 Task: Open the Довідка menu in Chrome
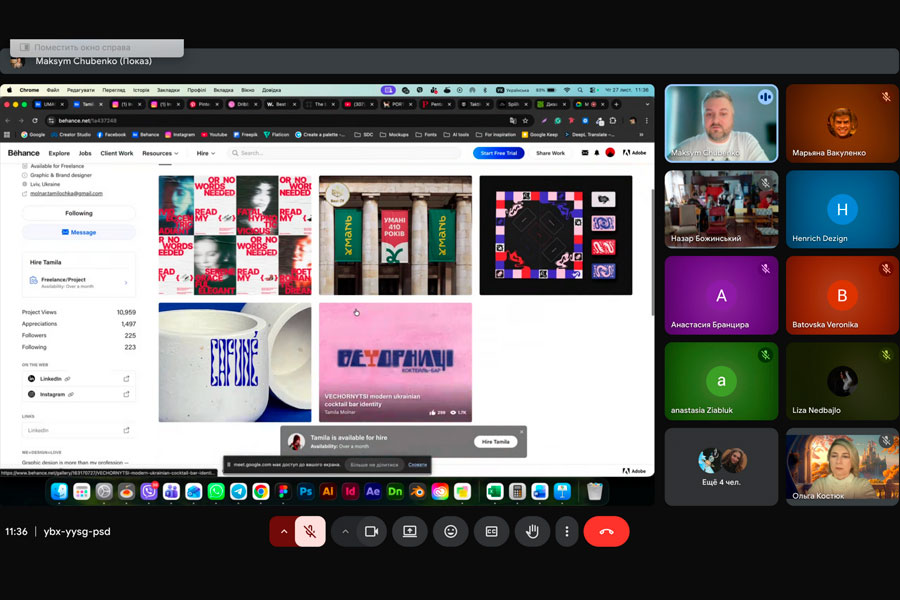click(x=271, y=90)
